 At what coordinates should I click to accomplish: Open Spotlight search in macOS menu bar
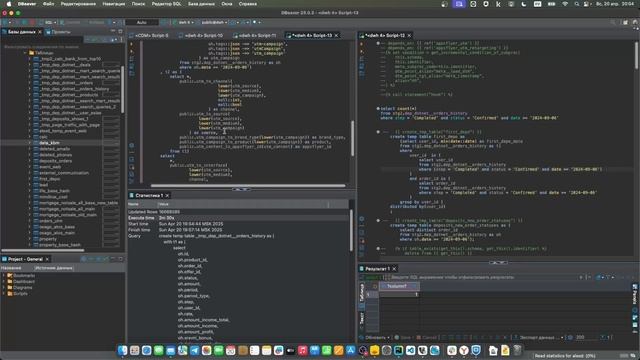click(x=576, y=4)
